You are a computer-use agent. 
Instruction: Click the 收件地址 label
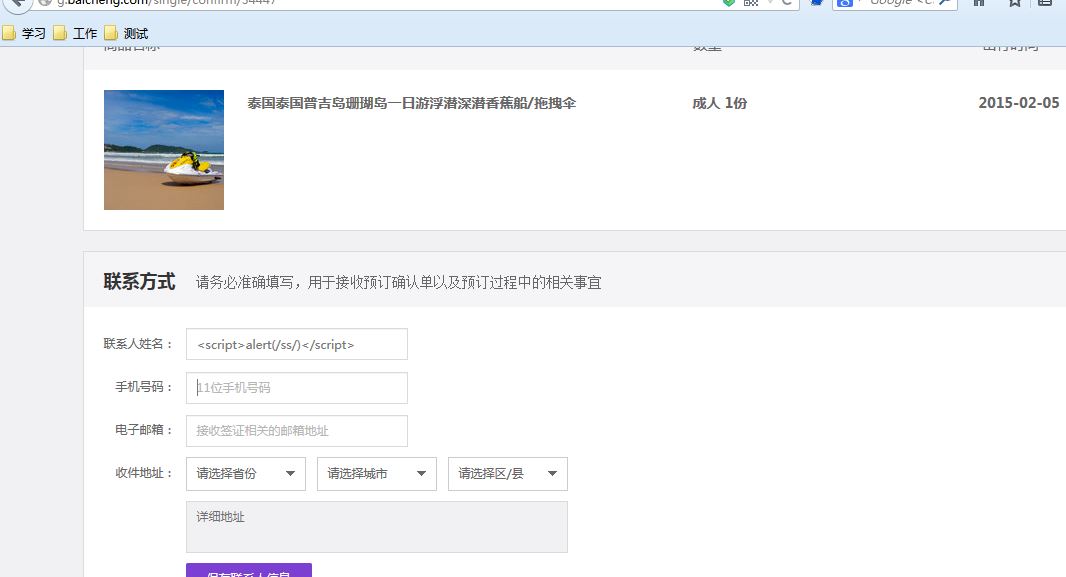pos(143,473)
